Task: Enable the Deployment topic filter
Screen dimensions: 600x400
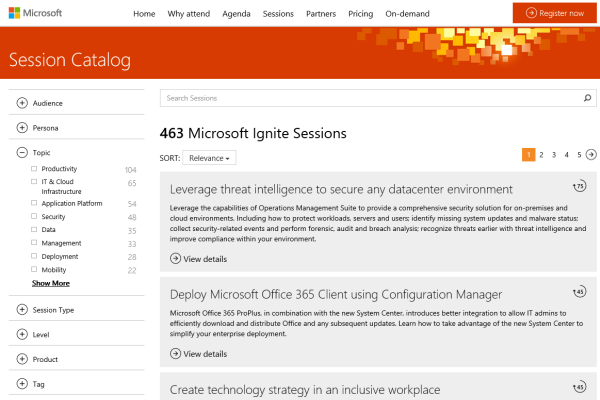Action: [x=34, y=256]
